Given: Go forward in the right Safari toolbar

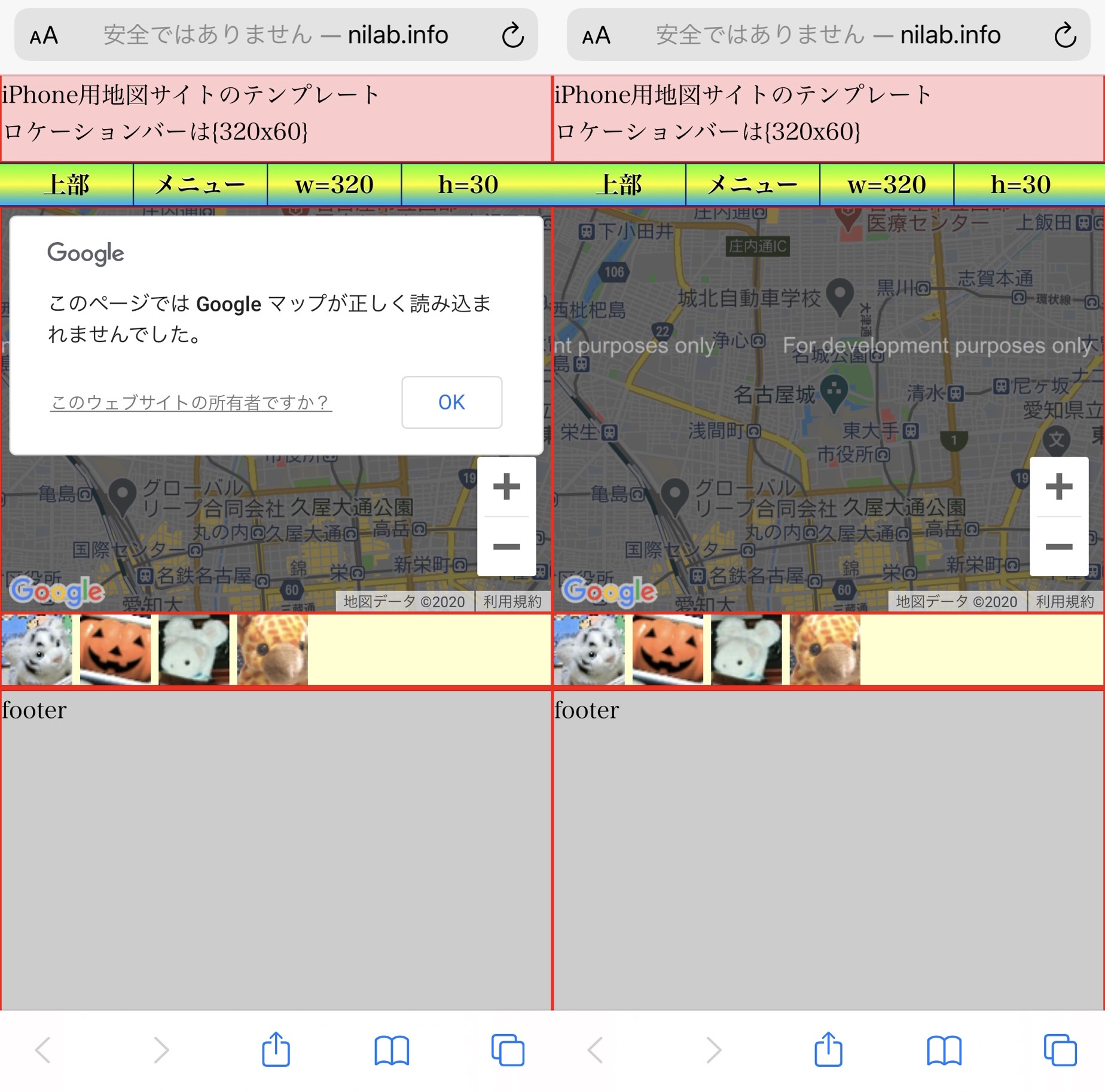Looking at the screenshot, I should tap(713, 1050).
